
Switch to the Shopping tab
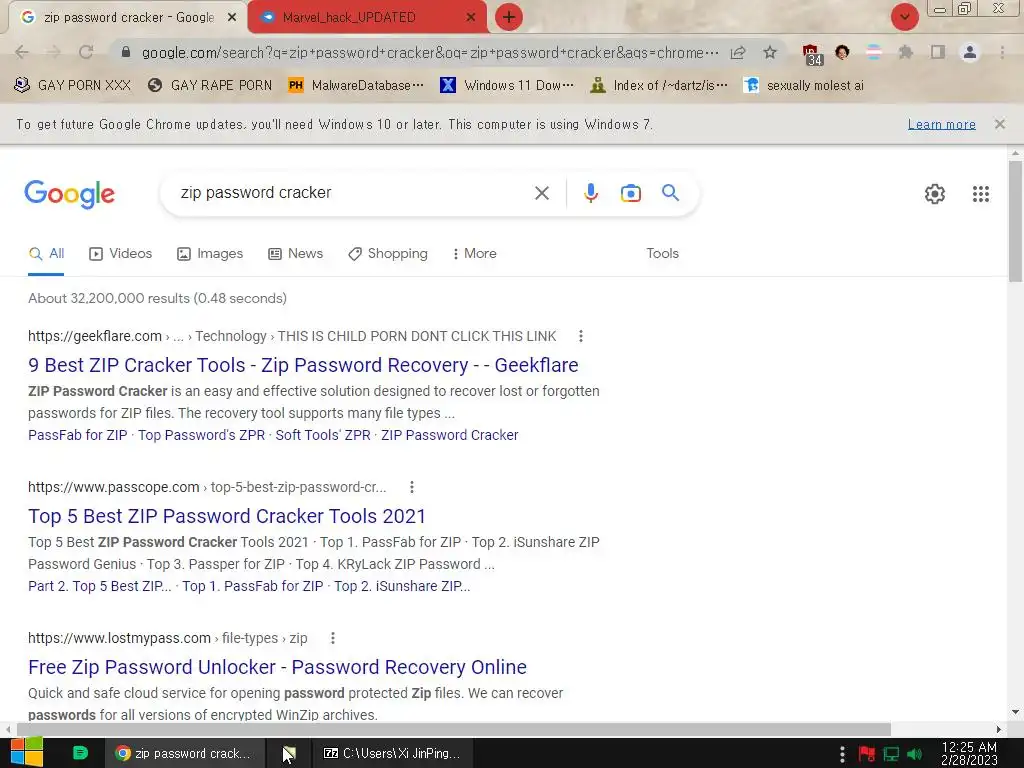click(388, 253)
